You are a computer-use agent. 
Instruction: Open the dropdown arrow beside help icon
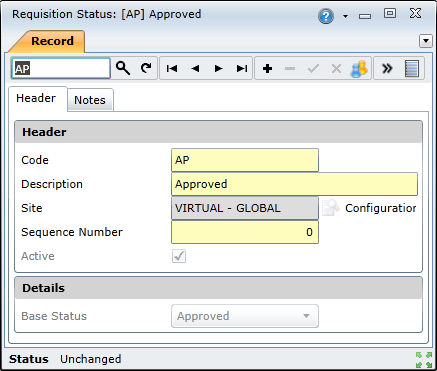pos(345,16)
